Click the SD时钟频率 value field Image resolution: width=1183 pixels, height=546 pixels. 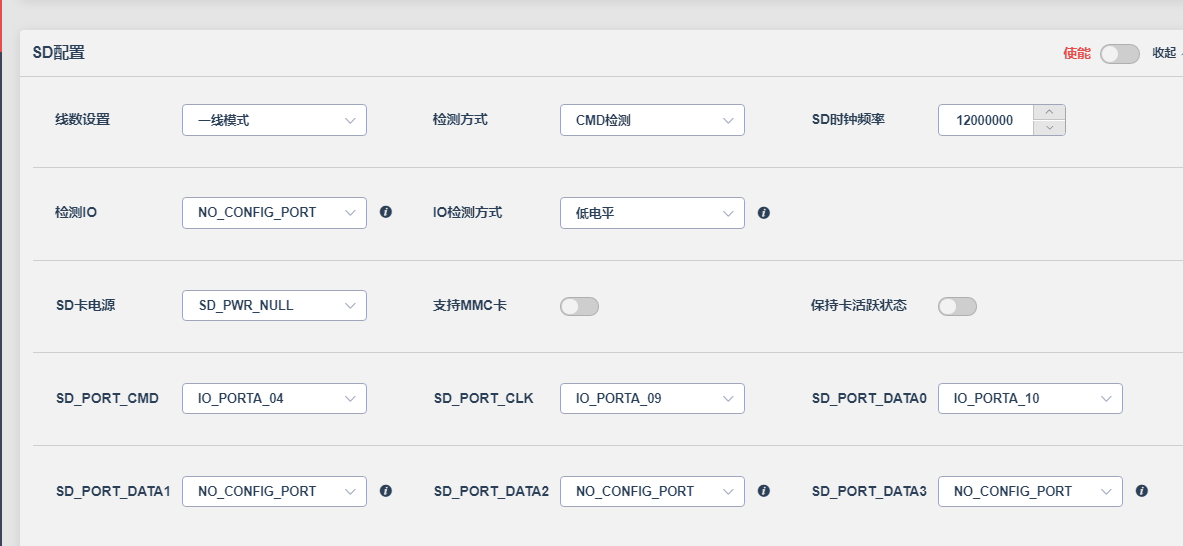[985, 120]
